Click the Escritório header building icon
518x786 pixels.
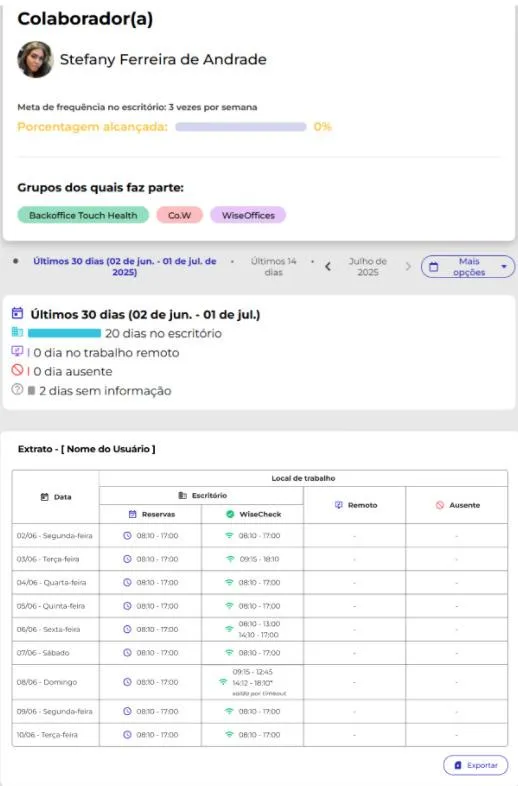[x=183, y=495]
